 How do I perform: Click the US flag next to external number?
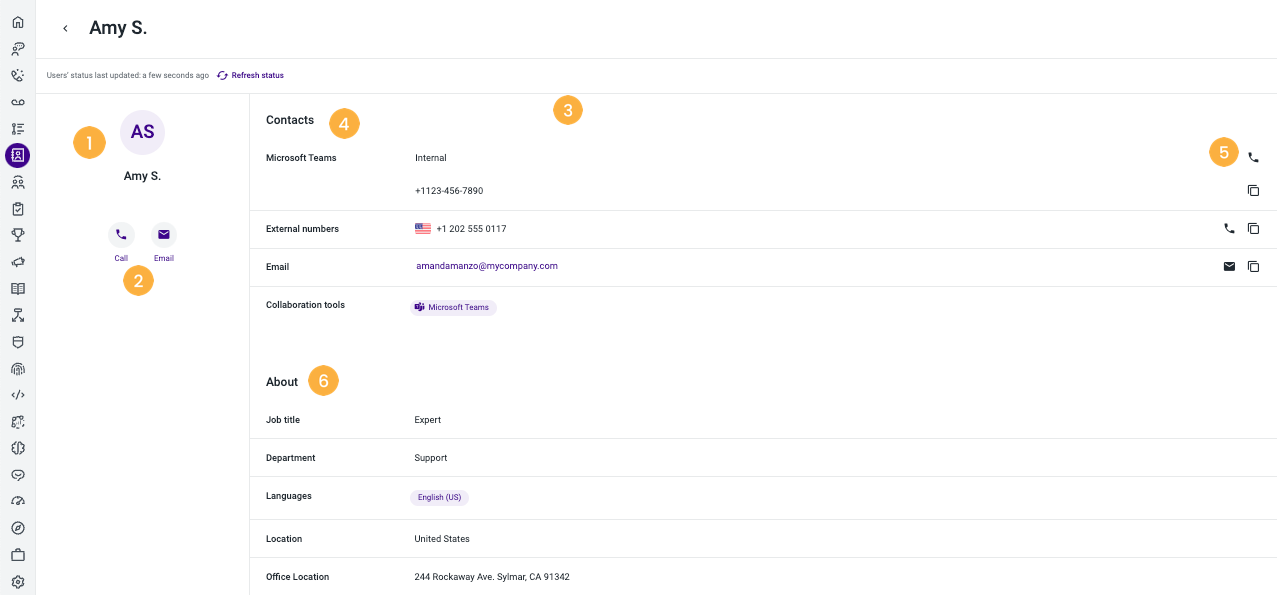[423, 229]
